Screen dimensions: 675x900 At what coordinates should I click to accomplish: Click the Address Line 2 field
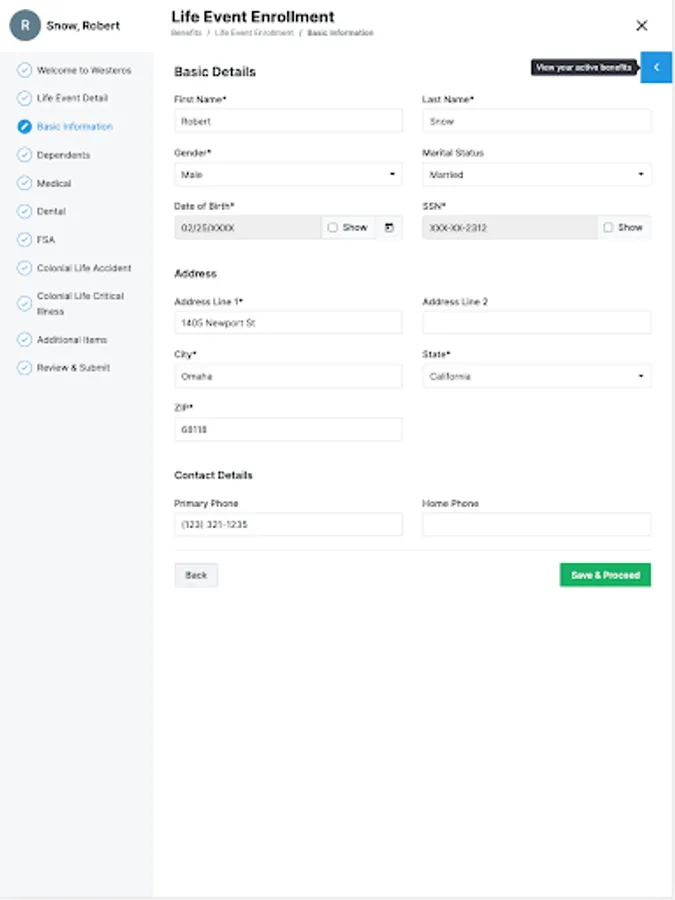537,323
